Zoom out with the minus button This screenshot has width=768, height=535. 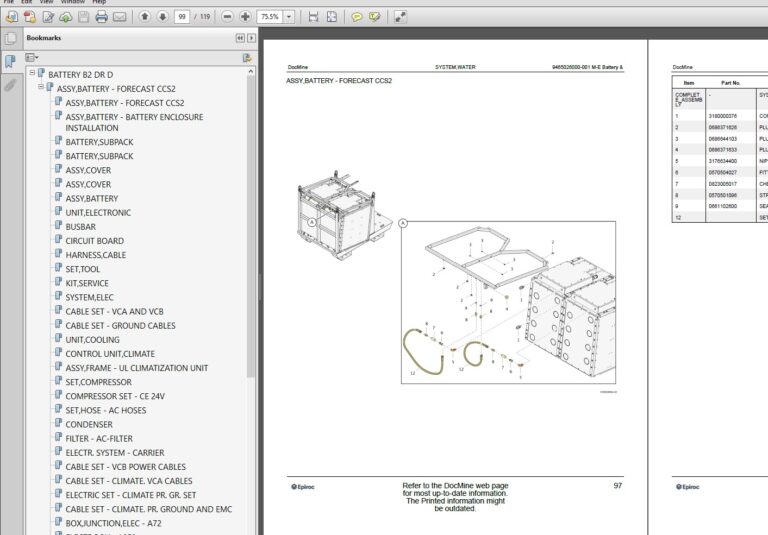click(x=227, y=17)
